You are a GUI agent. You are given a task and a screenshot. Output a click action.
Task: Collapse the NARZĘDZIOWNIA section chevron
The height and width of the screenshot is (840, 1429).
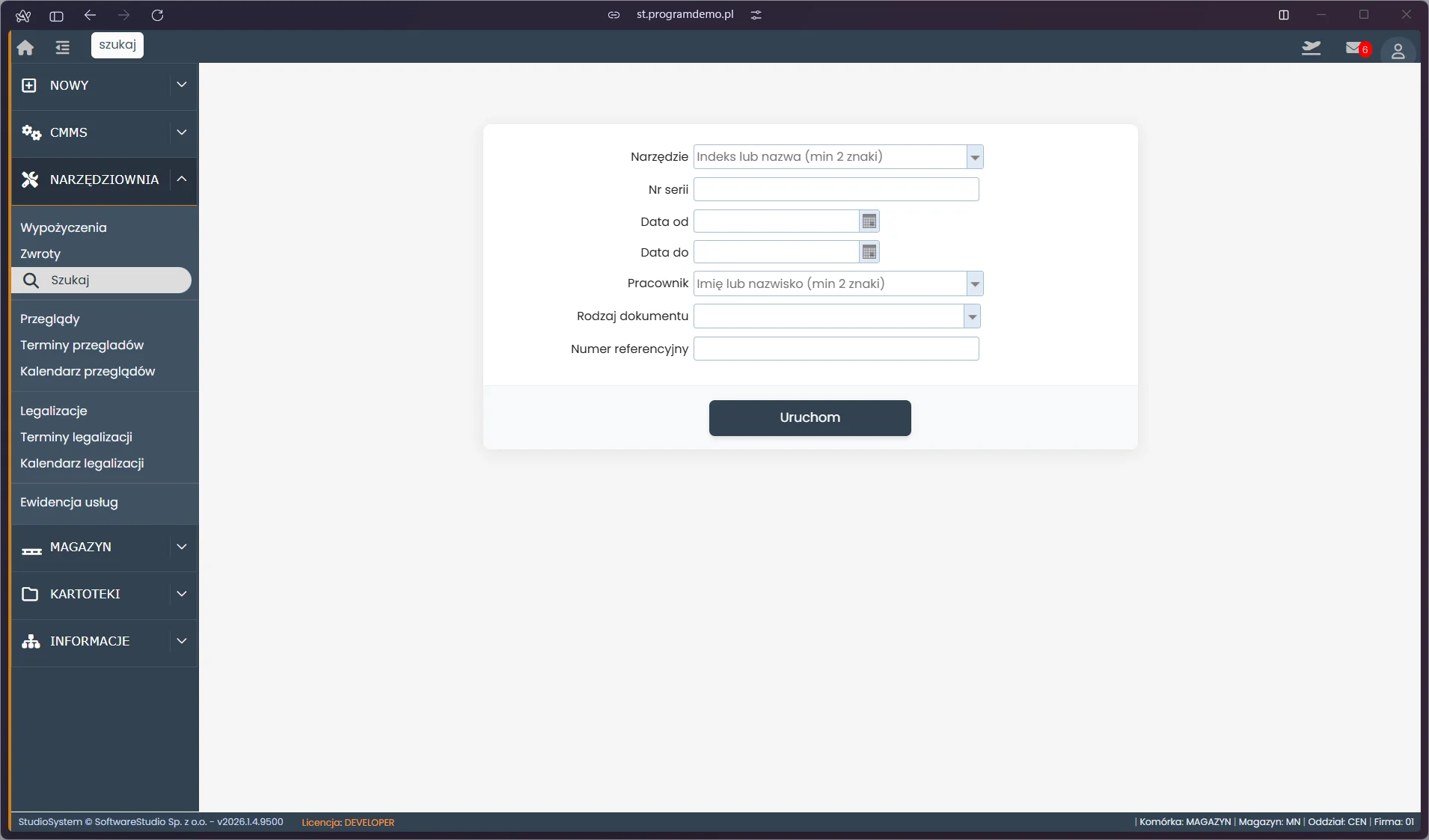[182, 179]
